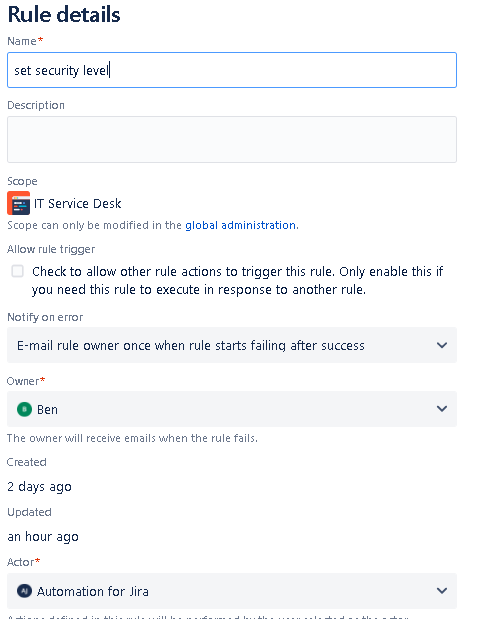The image size is (477, 619).
Task: Click the IT Service Desk scope name
Action: tap(77, 203)
